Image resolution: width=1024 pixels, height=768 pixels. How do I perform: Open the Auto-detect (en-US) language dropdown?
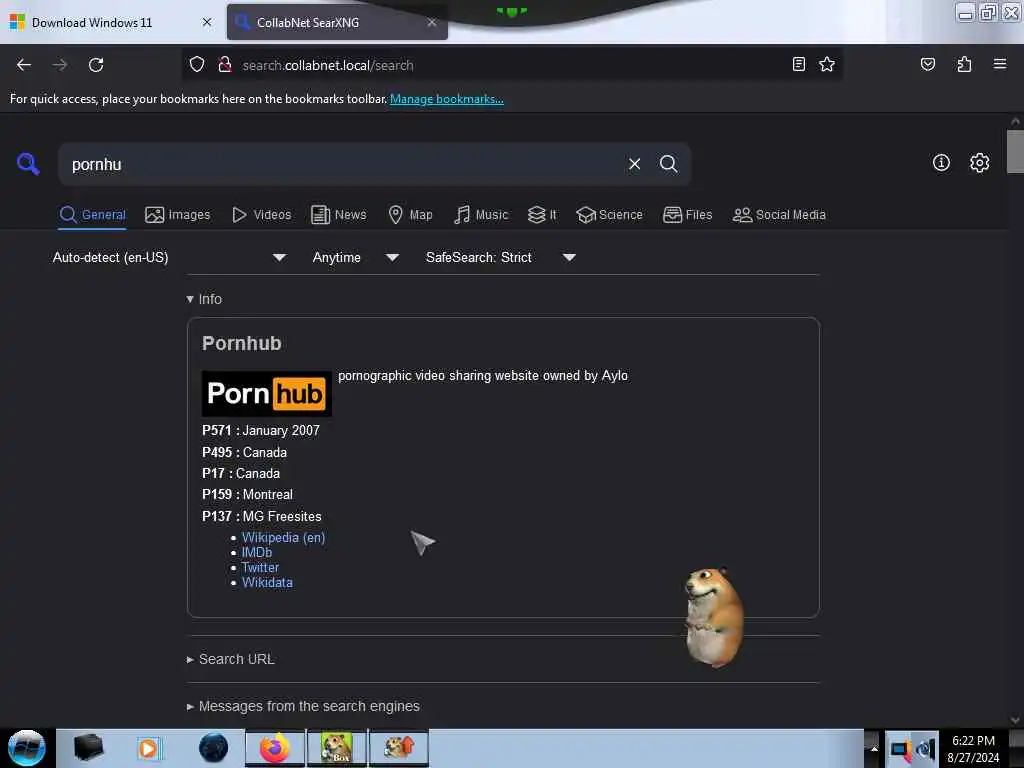(x=169, y=257)
